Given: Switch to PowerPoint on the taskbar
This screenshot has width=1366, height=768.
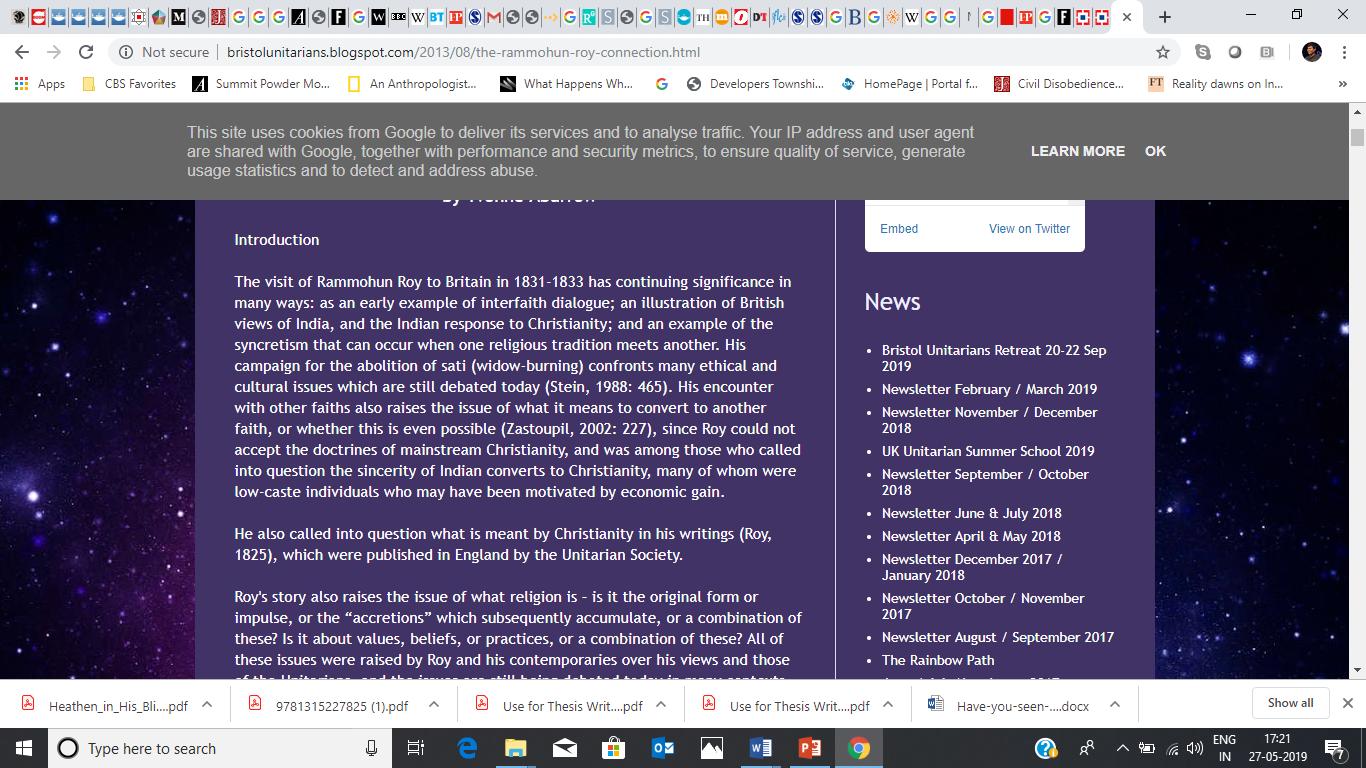Looking at the screenshot, I should coord(810,748).
